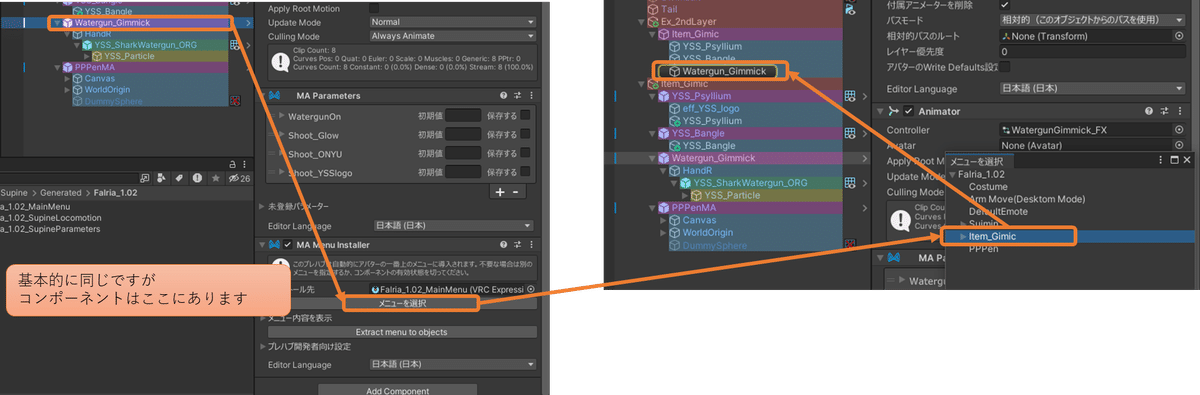Toggle MA Menu Installer enabled checkbox
Screen dimensions: 1200x395
(289, 245)
